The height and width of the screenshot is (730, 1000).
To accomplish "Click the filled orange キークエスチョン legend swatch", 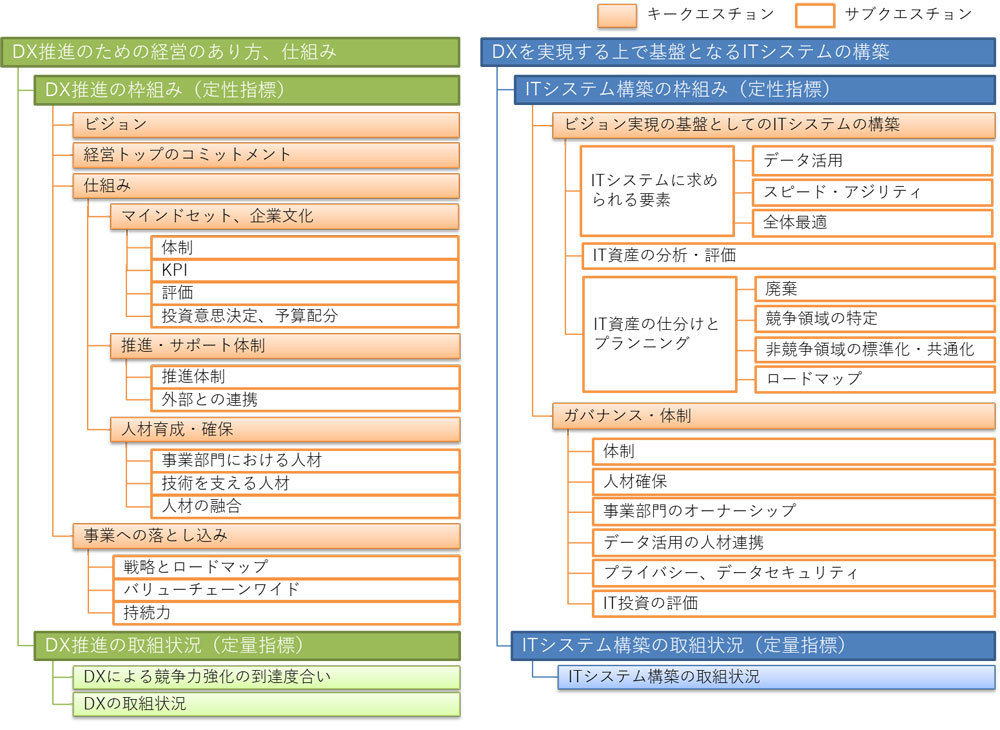I will click(x=616, y=15).
